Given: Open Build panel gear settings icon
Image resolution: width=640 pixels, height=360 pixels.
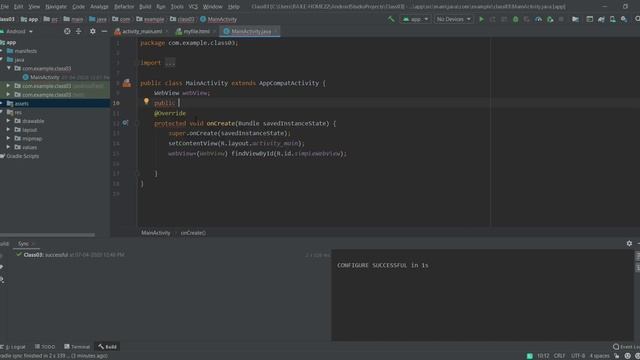Looking at the screenshot, I should (x=629, y=243).
